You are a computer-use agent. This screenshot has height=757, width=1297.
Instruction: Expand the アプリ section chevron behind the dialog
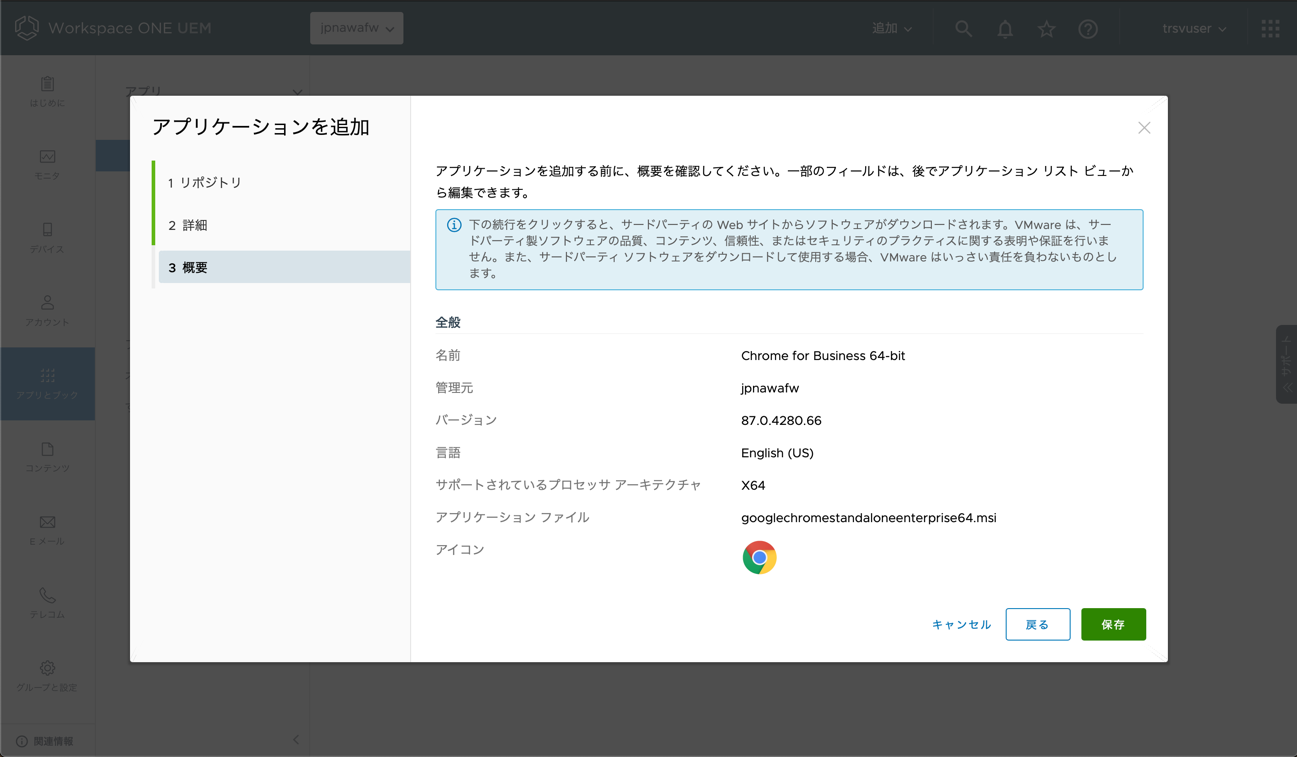[297, 92]
